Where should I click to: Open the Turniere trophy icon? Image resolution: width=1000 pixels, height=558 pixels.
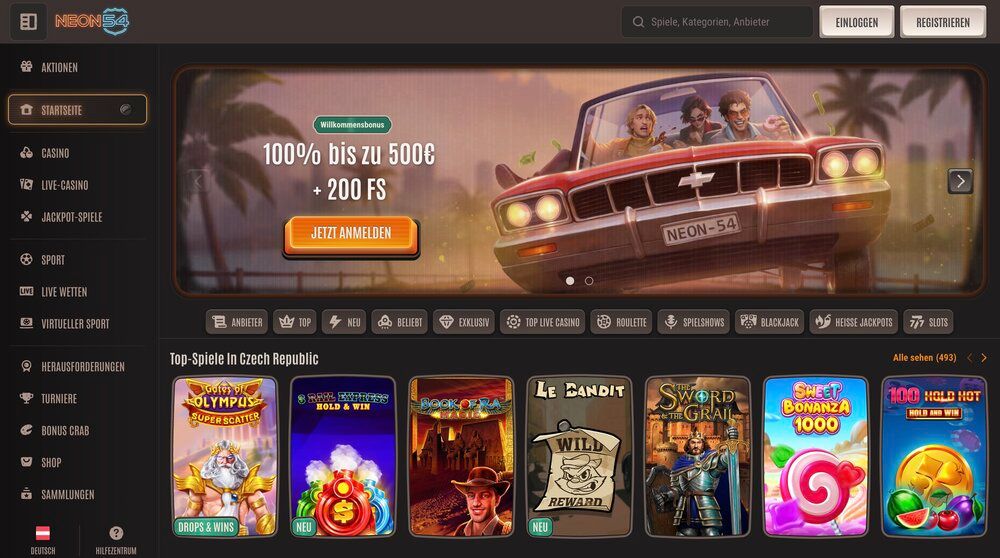26,398
